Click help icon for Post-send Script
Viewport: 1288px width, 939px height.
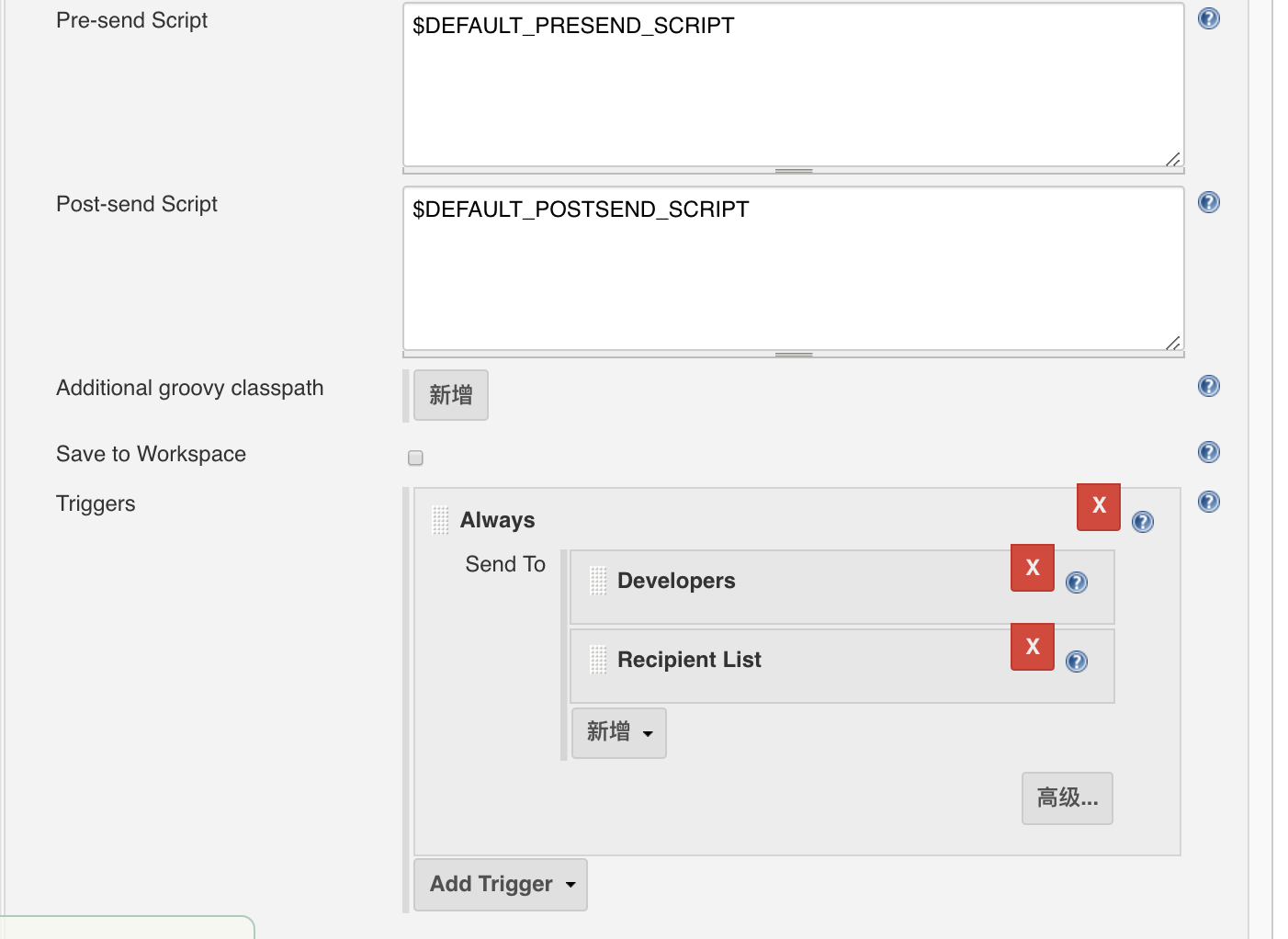(x=1208, y=202)
